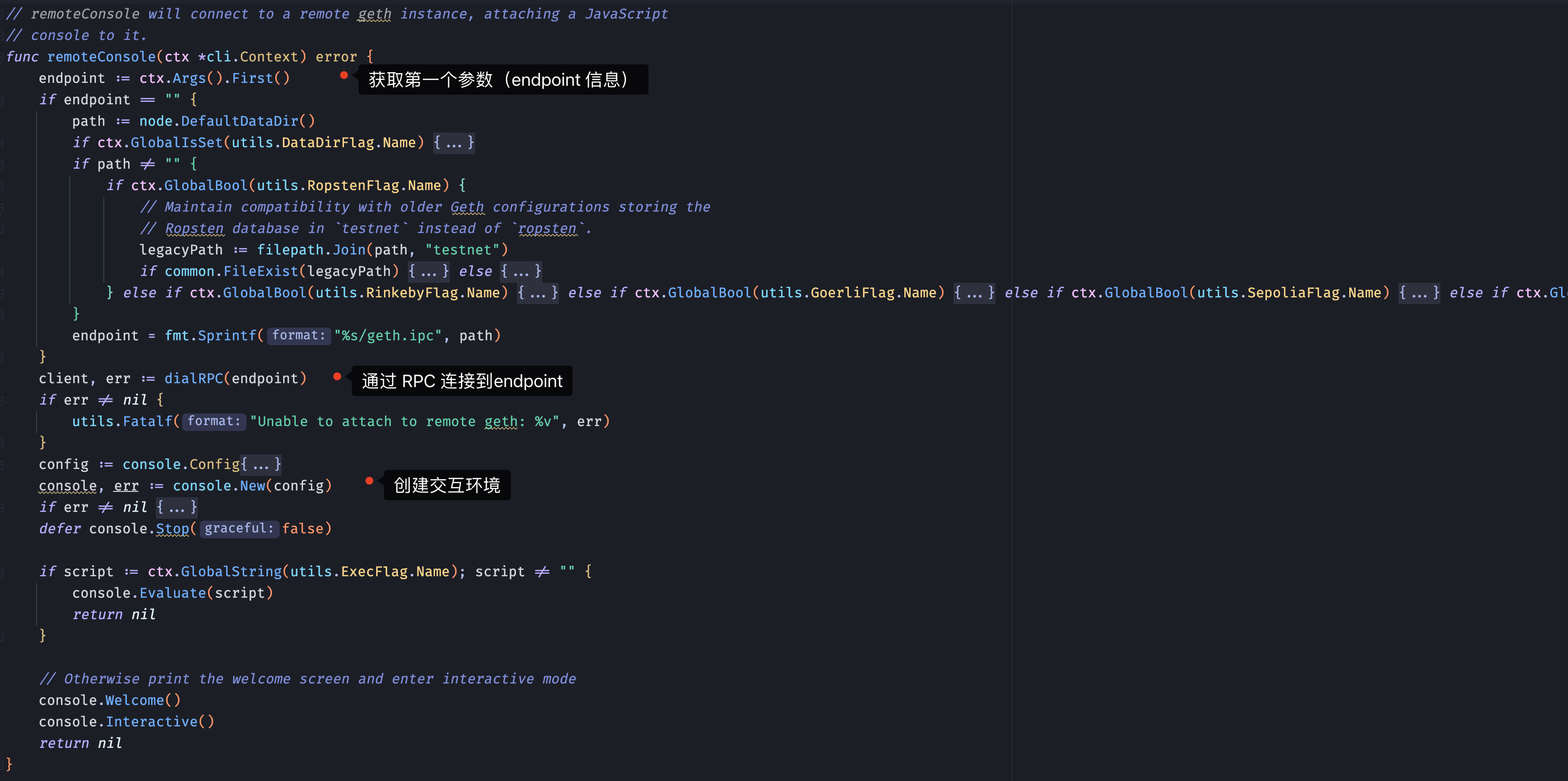1568x781 pixels.
Task: Click GoerliFlag identifier
Action: tap(852, 293)
